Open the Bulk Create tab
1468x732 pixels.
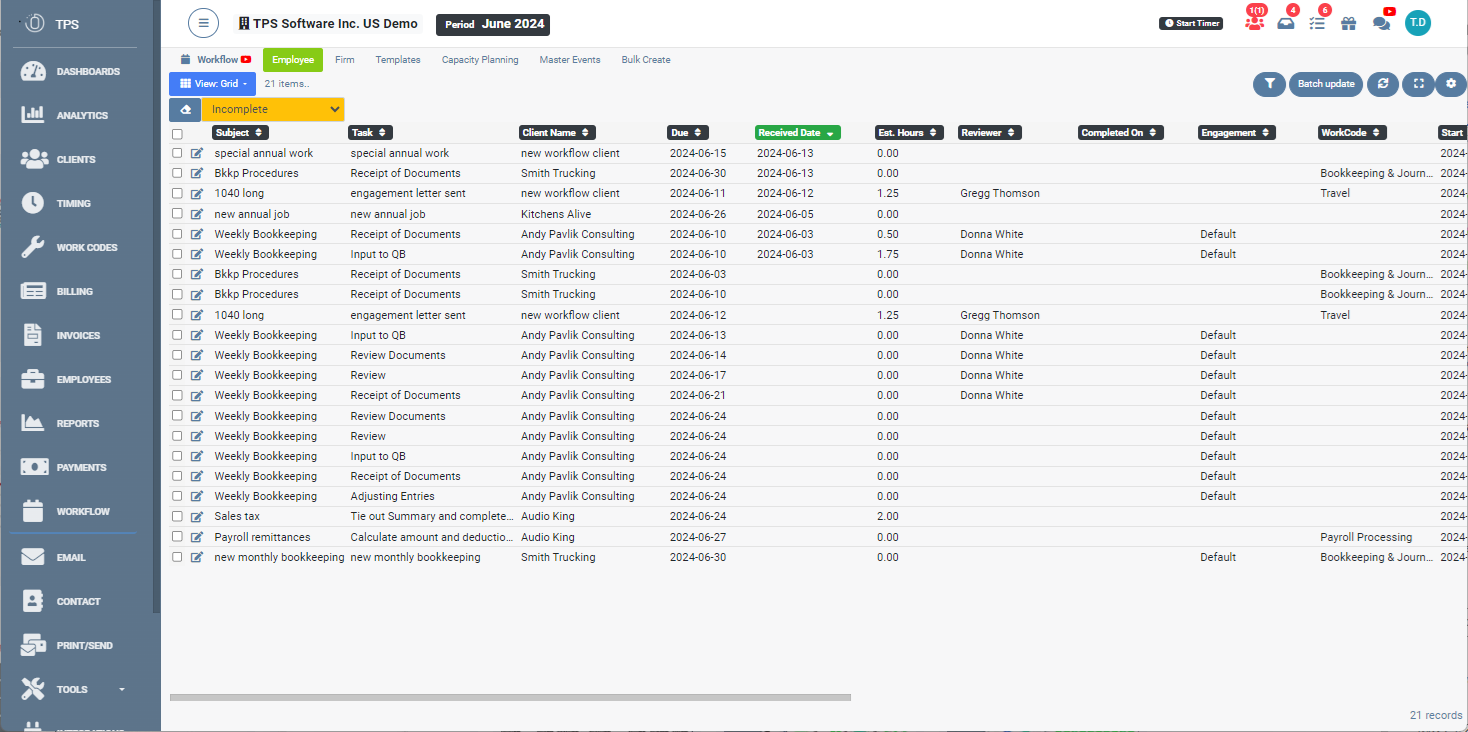tap(646, 60)
